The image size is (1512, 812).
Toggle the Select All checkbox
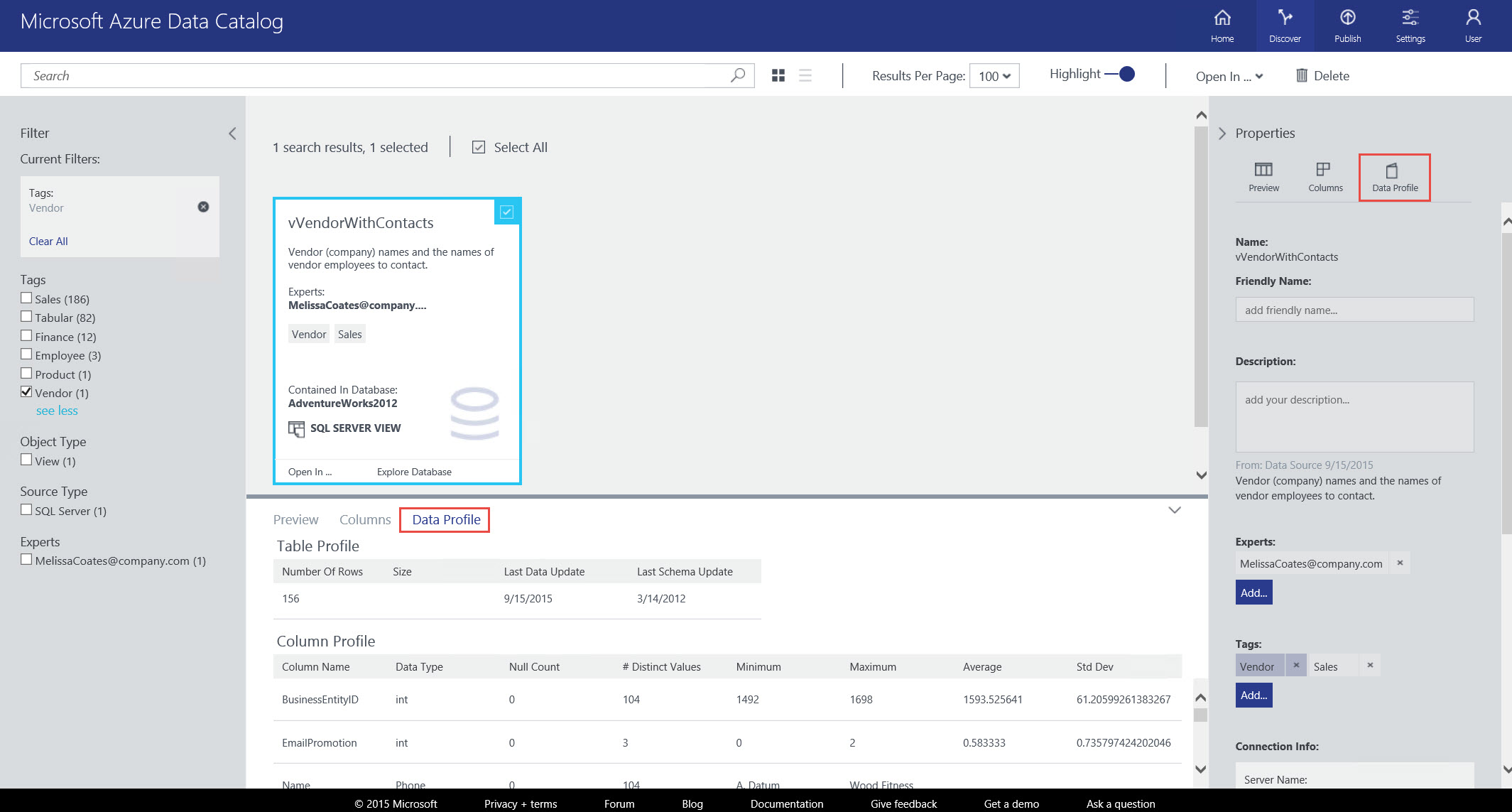tap(479, 147)
